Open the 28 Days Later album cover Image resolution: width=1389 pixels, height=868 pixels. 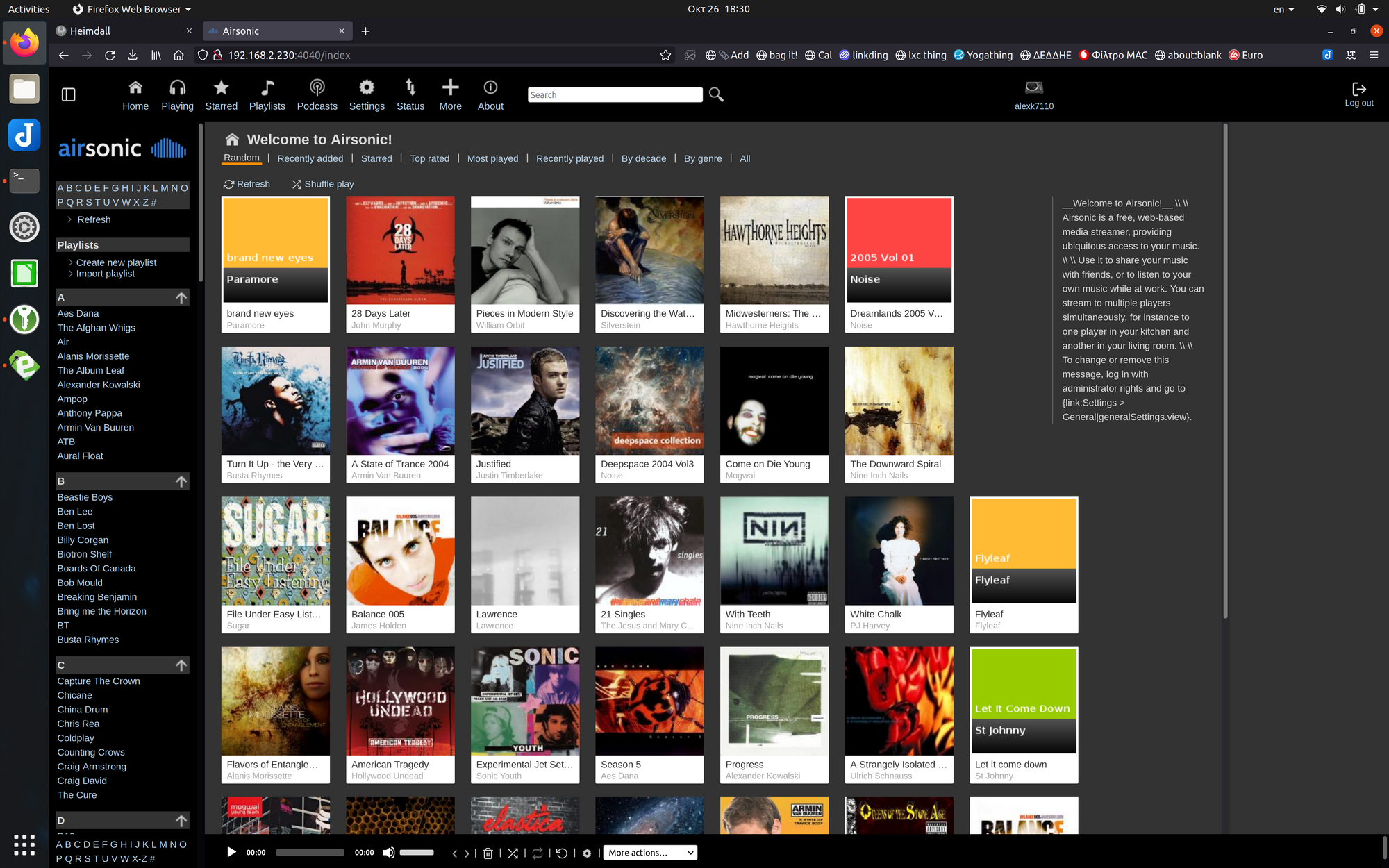(x=400, y=250)
